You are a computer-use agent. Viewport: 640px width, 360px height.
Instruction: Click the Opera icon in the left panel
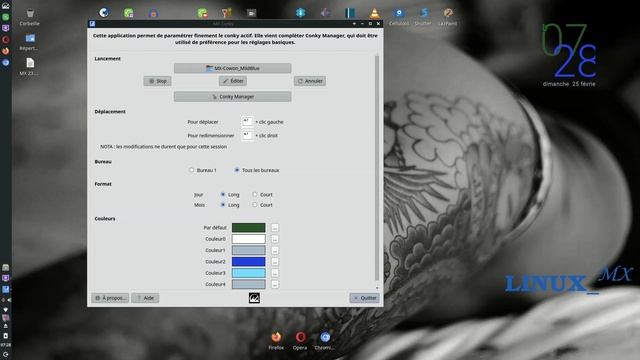click(x=5, y=40)
